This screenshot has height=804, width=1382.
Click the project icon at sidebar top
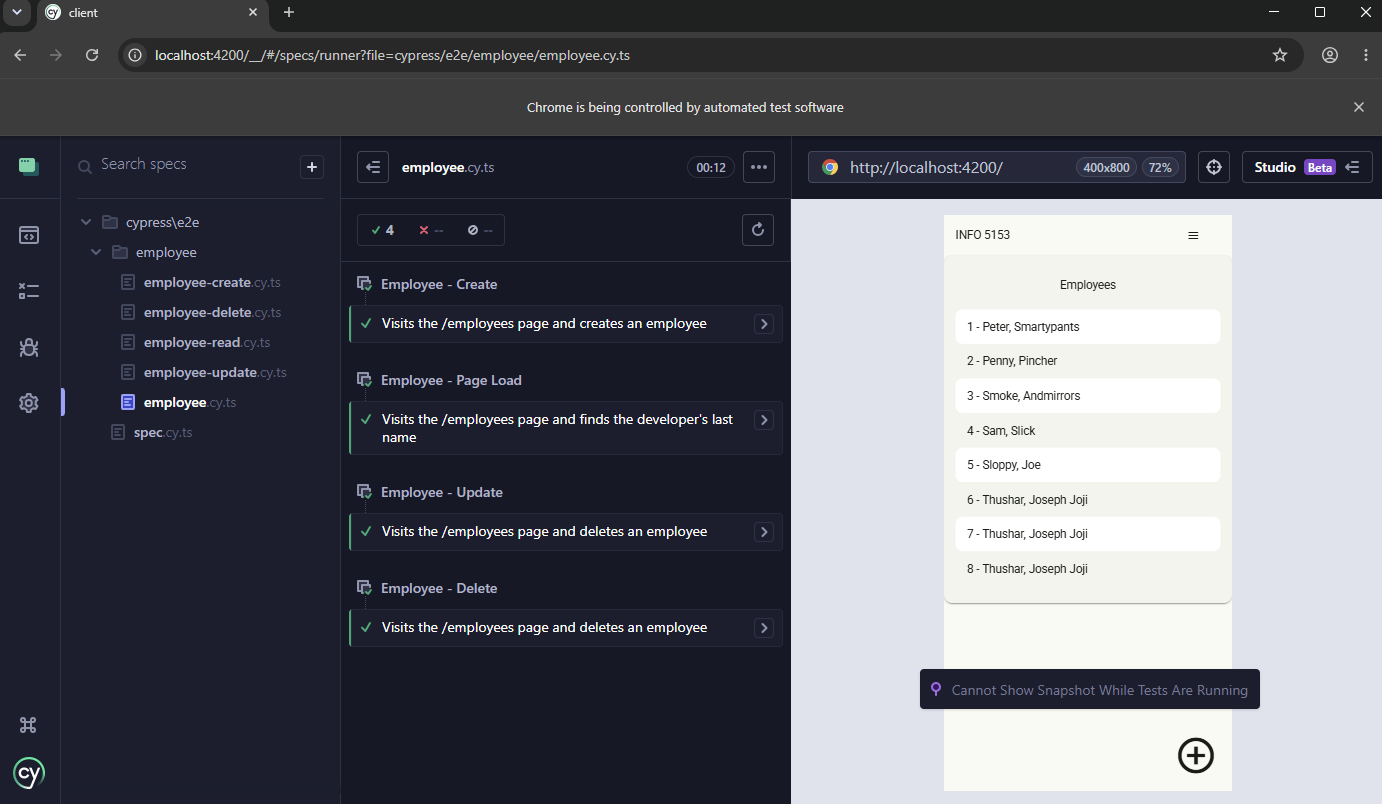(x=29, y=166)
